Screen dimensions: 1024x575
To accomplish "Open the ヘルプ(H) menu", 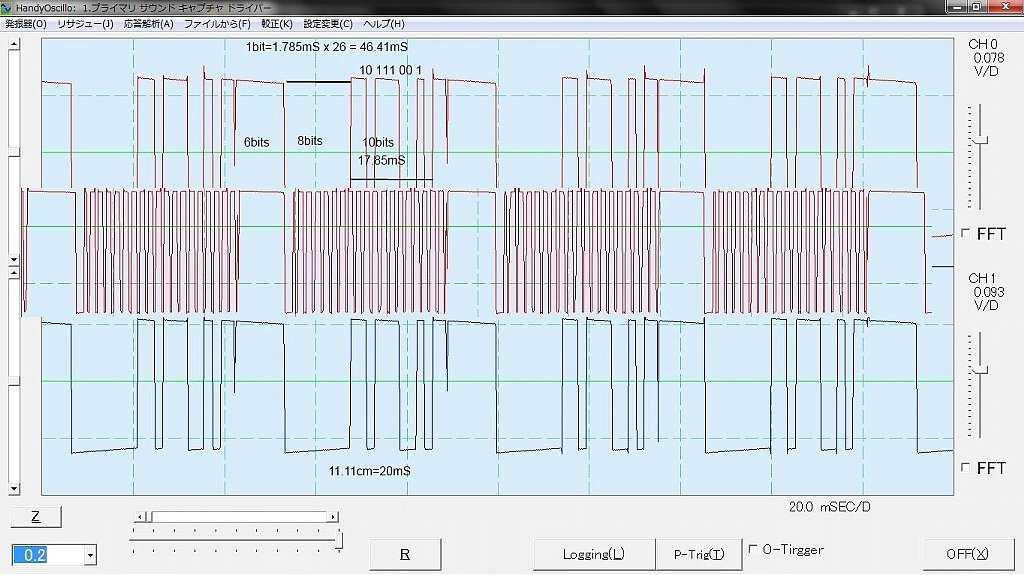I will point(384,24).
